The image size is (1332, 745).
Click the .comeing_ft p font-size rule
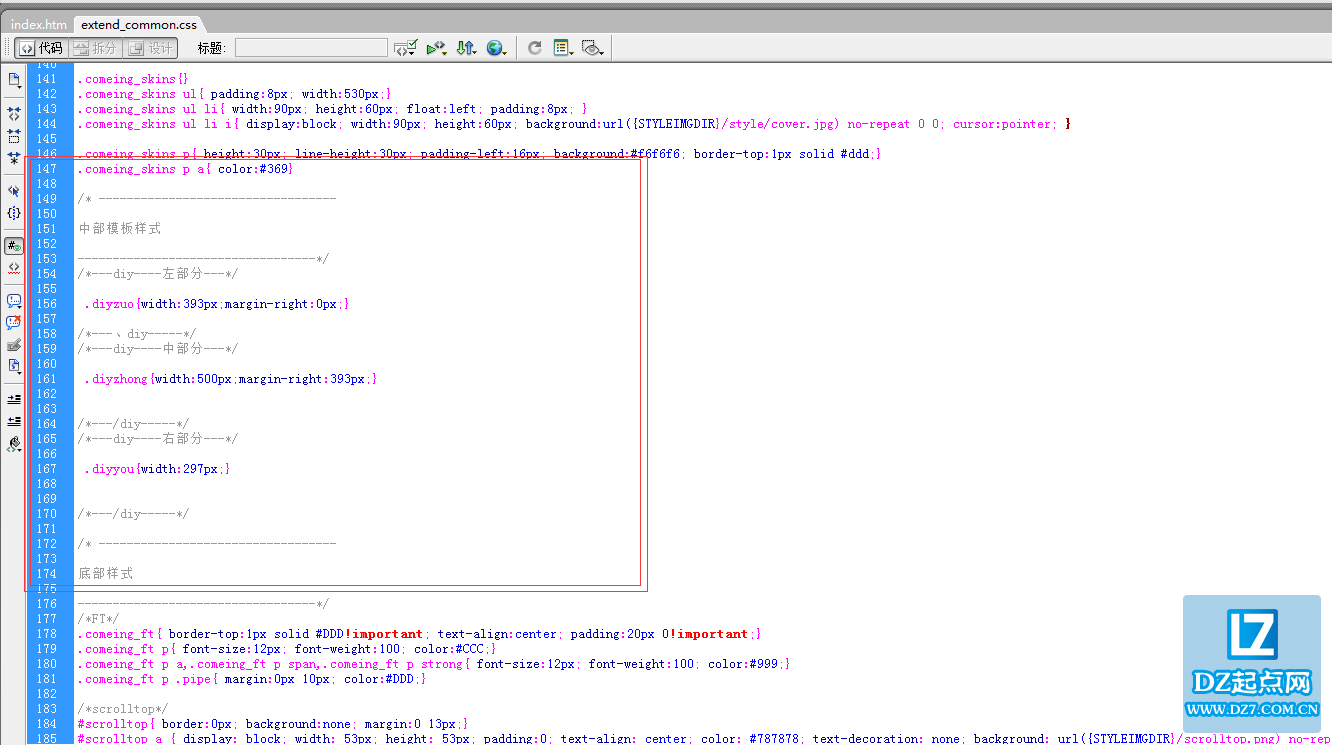[x=287, y=649]
